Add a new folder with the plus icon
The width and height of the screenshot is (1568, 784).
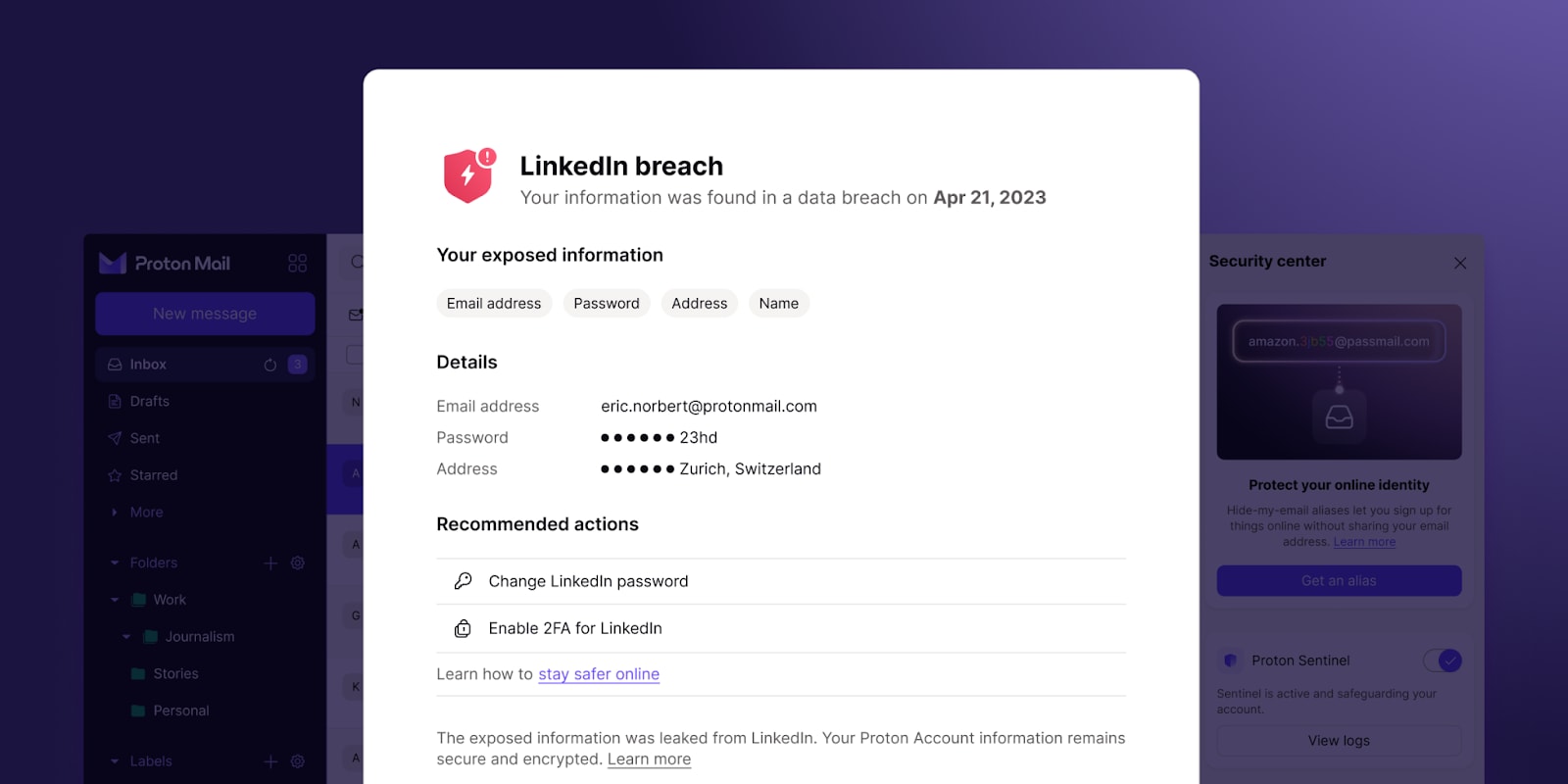tap(271, 563)
